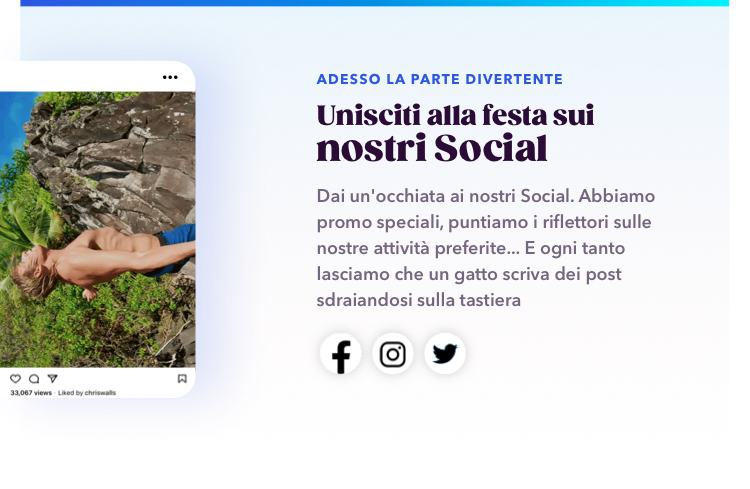
Task: Click the white header of the post card
Action: click(98, 77)
